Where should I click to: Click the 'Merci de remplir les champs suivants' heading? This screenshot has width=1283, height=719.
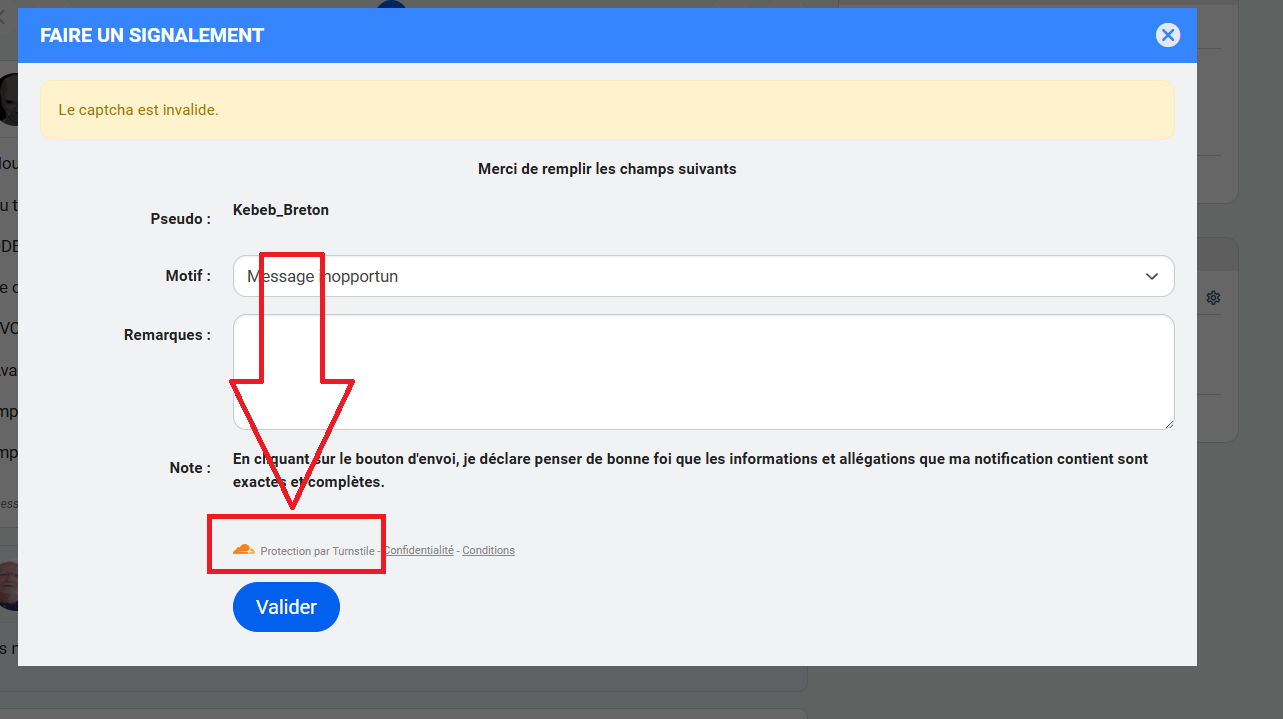point(607,169)
